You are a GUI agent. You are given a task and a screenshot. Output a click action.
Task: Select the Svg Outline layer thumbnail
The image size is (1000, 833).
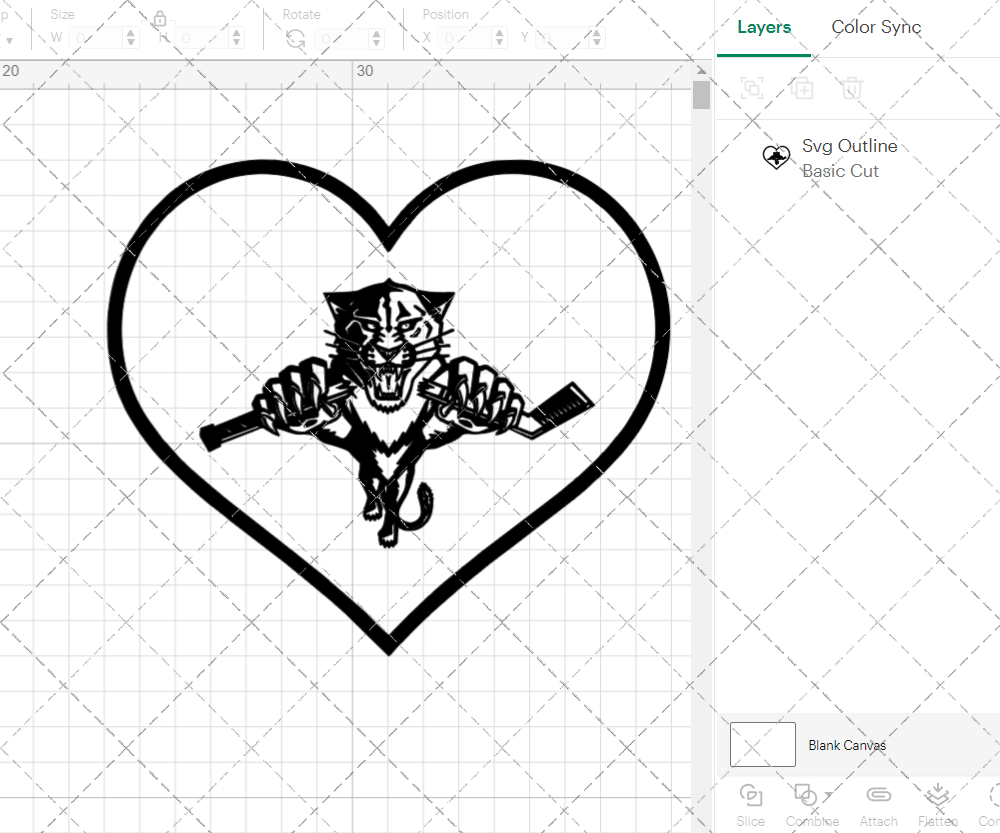(x=776, y=157)
